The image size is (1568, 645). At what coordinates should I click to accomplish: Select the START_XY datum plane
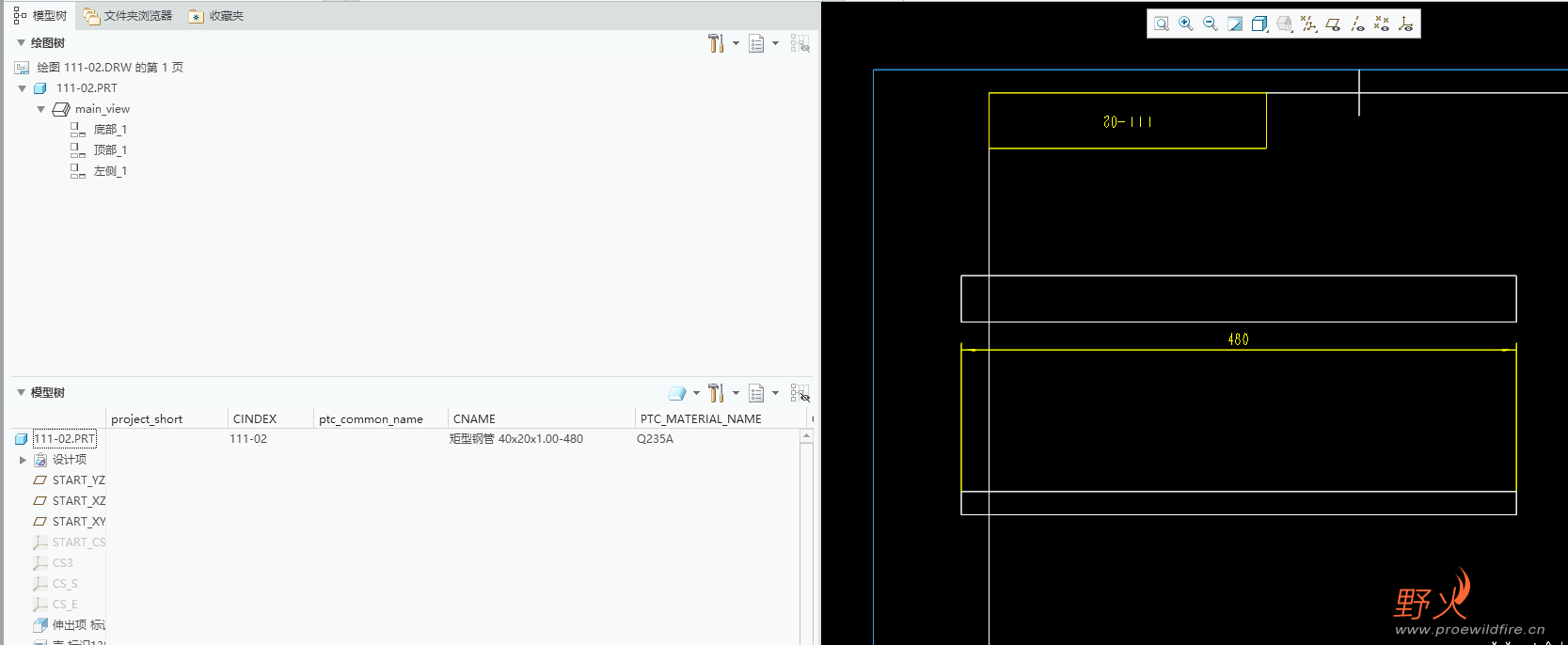(70, 522)
